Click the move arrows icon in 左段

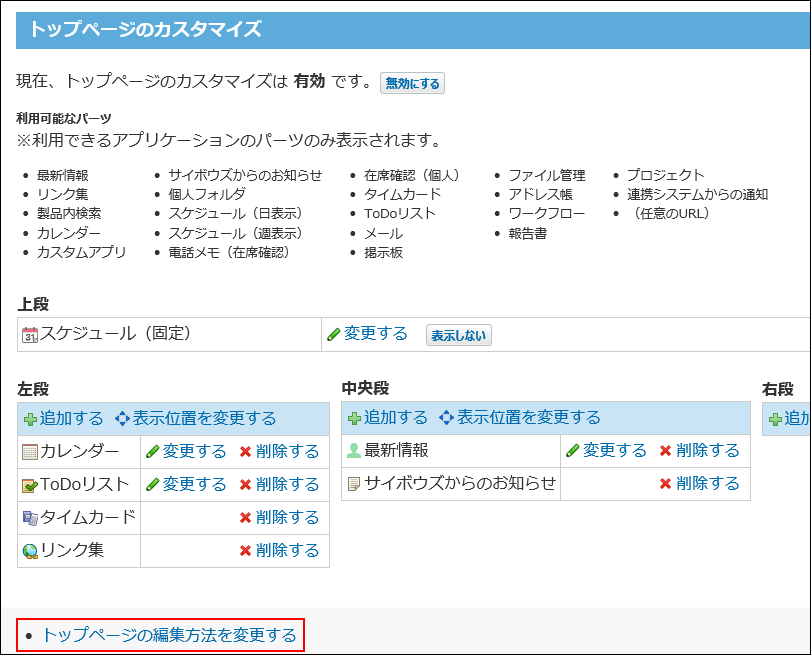point(123,418)
